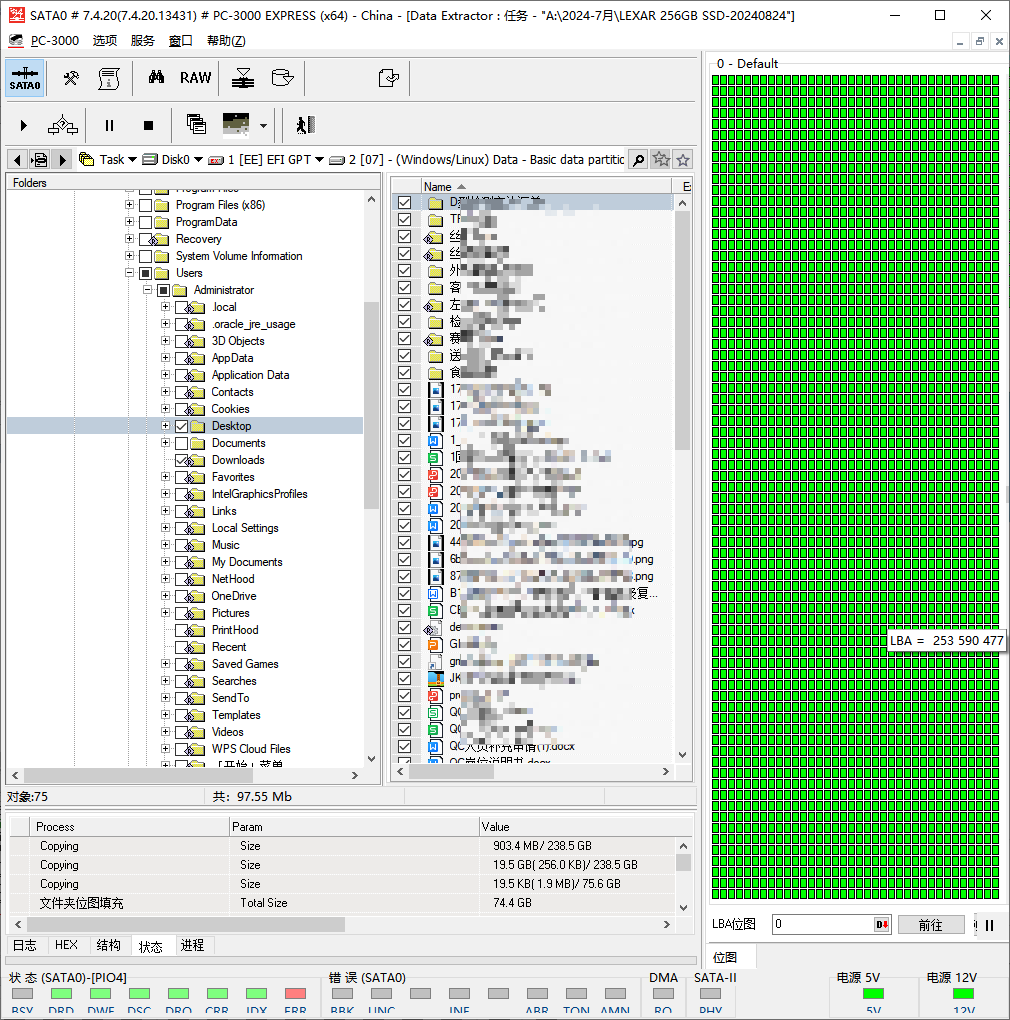
Task: Pause the current process
Action: pyautogui.click(x=109, y=126)
